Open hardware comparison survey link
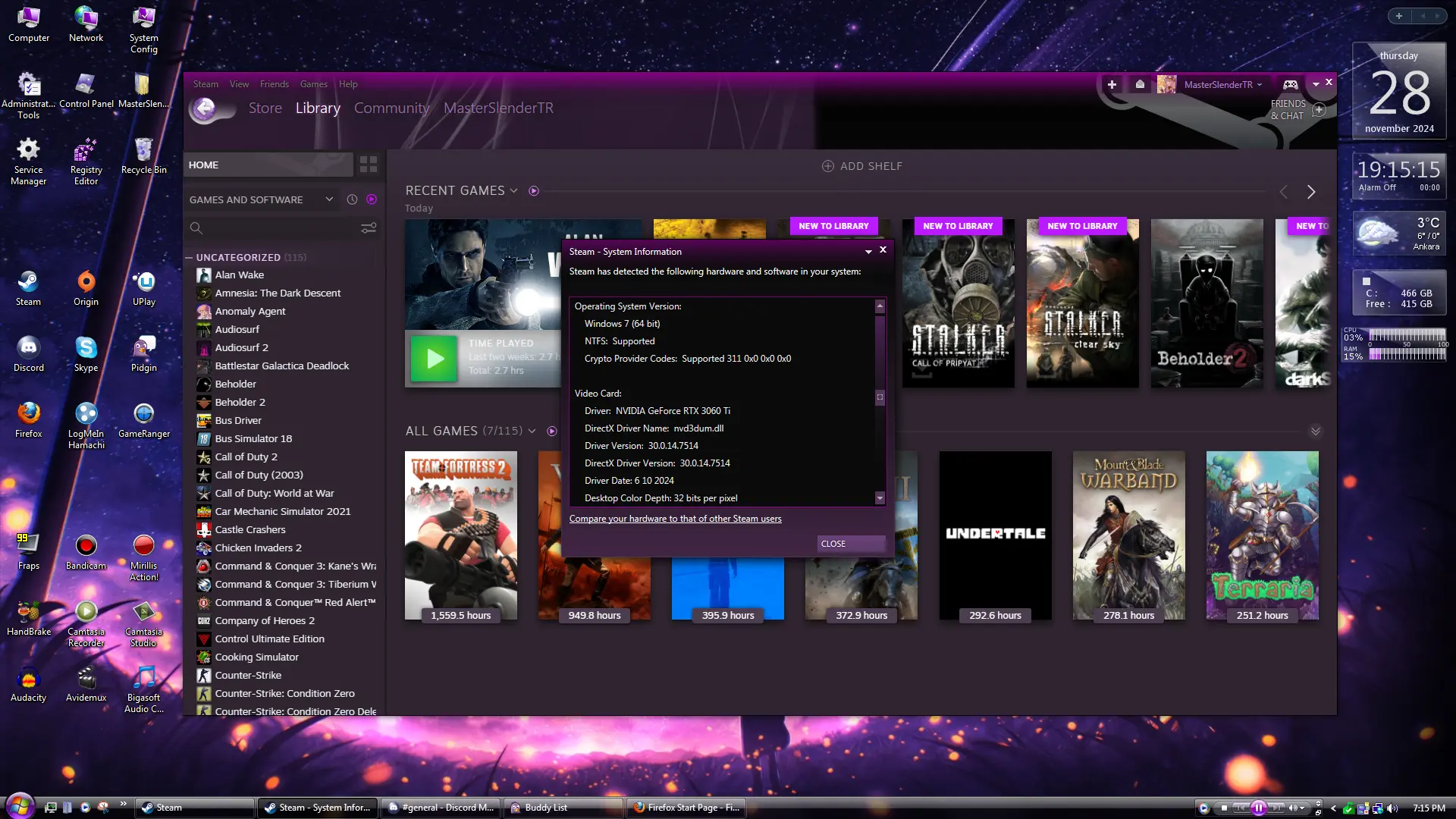This screenshot has height=819, width=1456. pos(675,519)
